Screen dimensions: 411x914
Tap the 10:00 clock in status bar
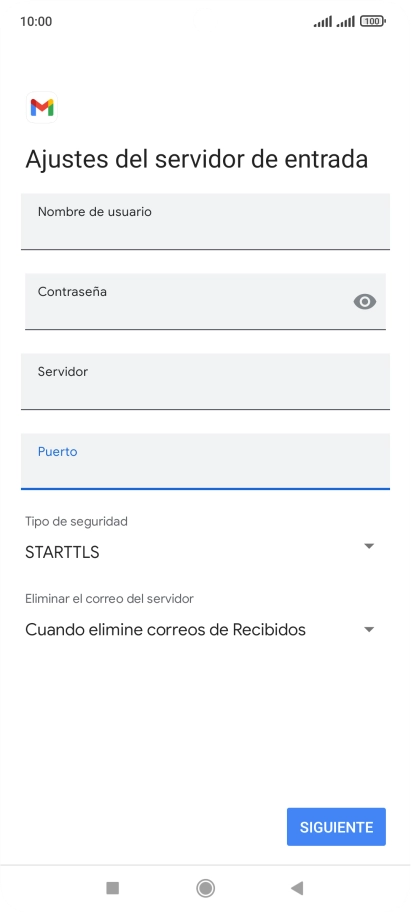pyautogui.click(x=36, y=22)
